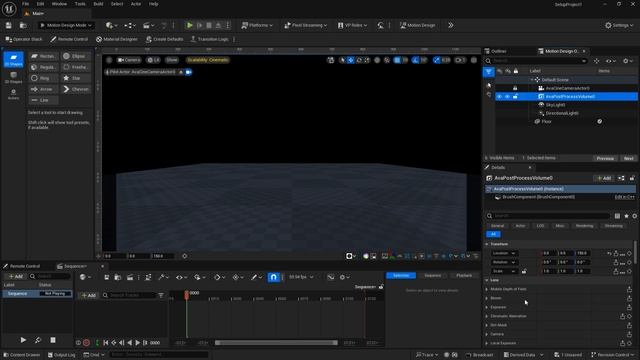
Task: Open the File menu
Action: coord(25,4)
